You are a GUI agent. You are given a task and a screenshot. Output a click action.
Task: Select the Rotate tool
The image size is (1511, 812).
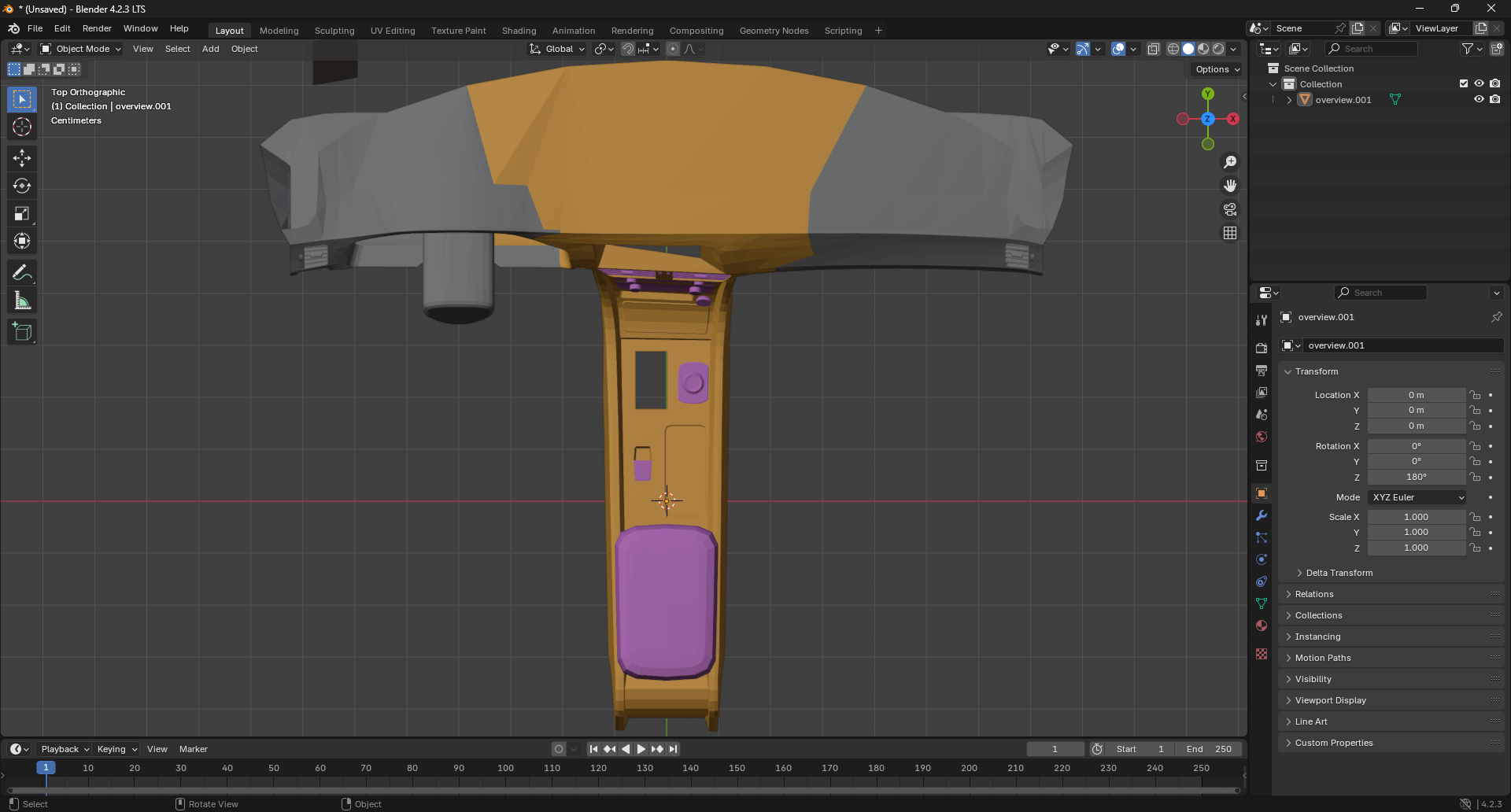coord(22,186)
